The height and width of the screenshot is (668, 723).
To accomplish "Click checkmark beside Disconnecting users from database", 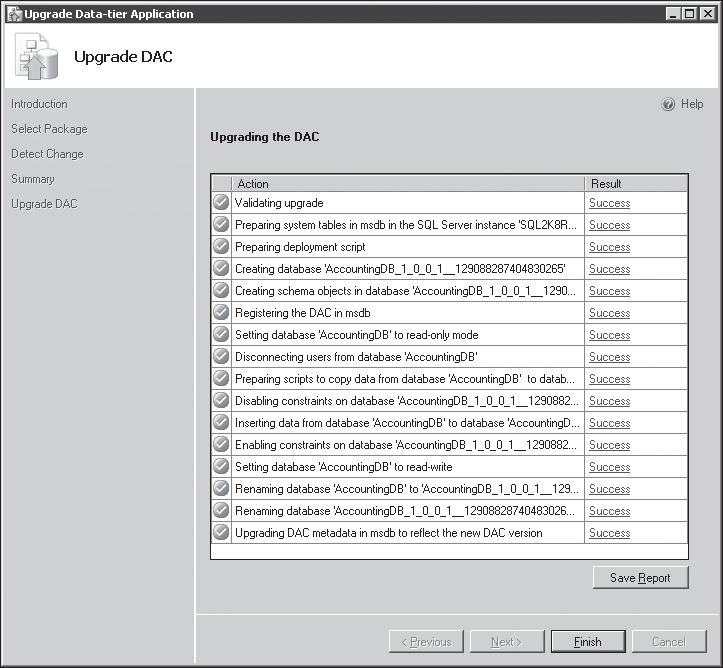I will [221, 356].
